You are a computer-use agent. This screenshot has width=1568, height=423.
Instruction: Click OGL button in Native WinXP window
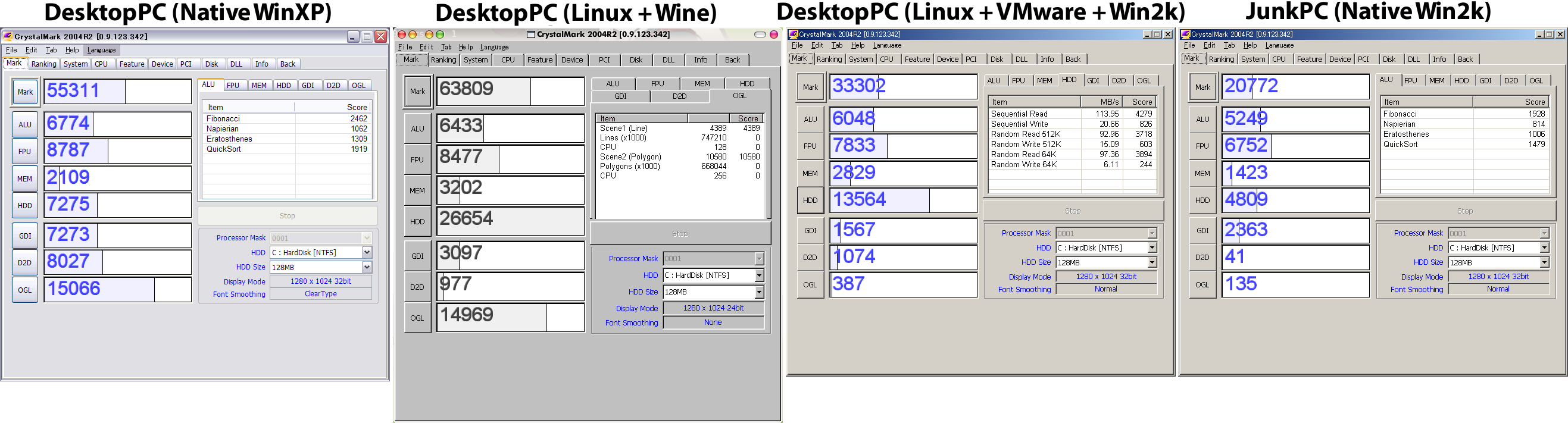(x=25, y=290)
